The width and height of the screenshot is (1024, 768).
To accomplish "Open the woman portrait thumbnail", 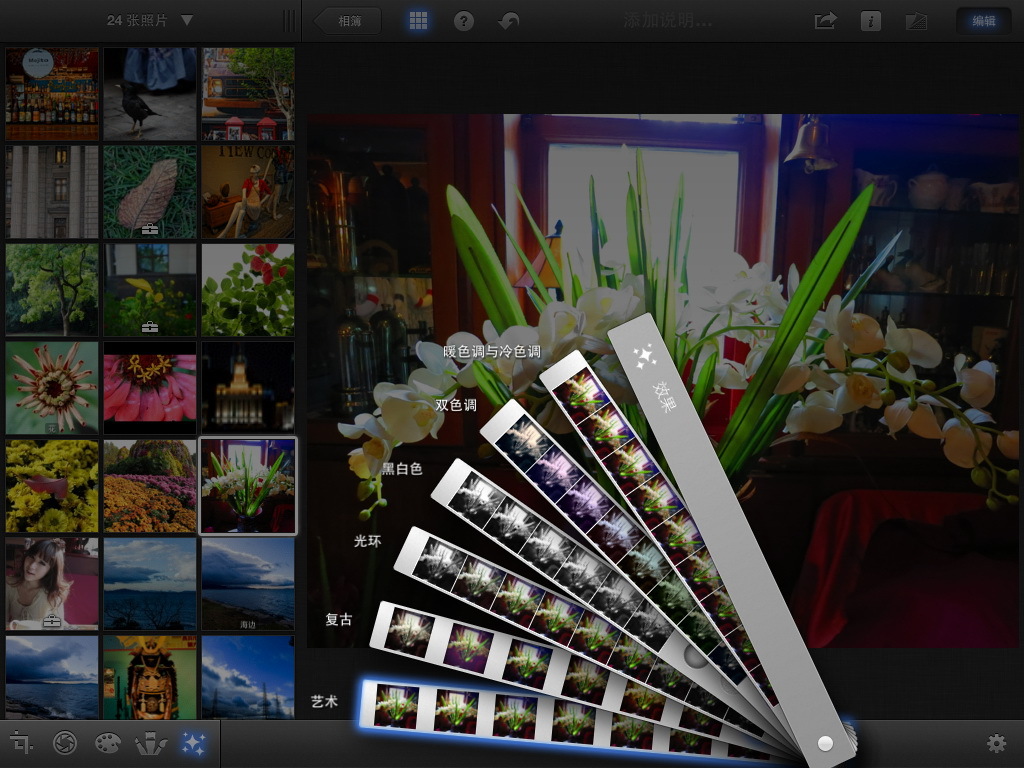I will 52,584.
